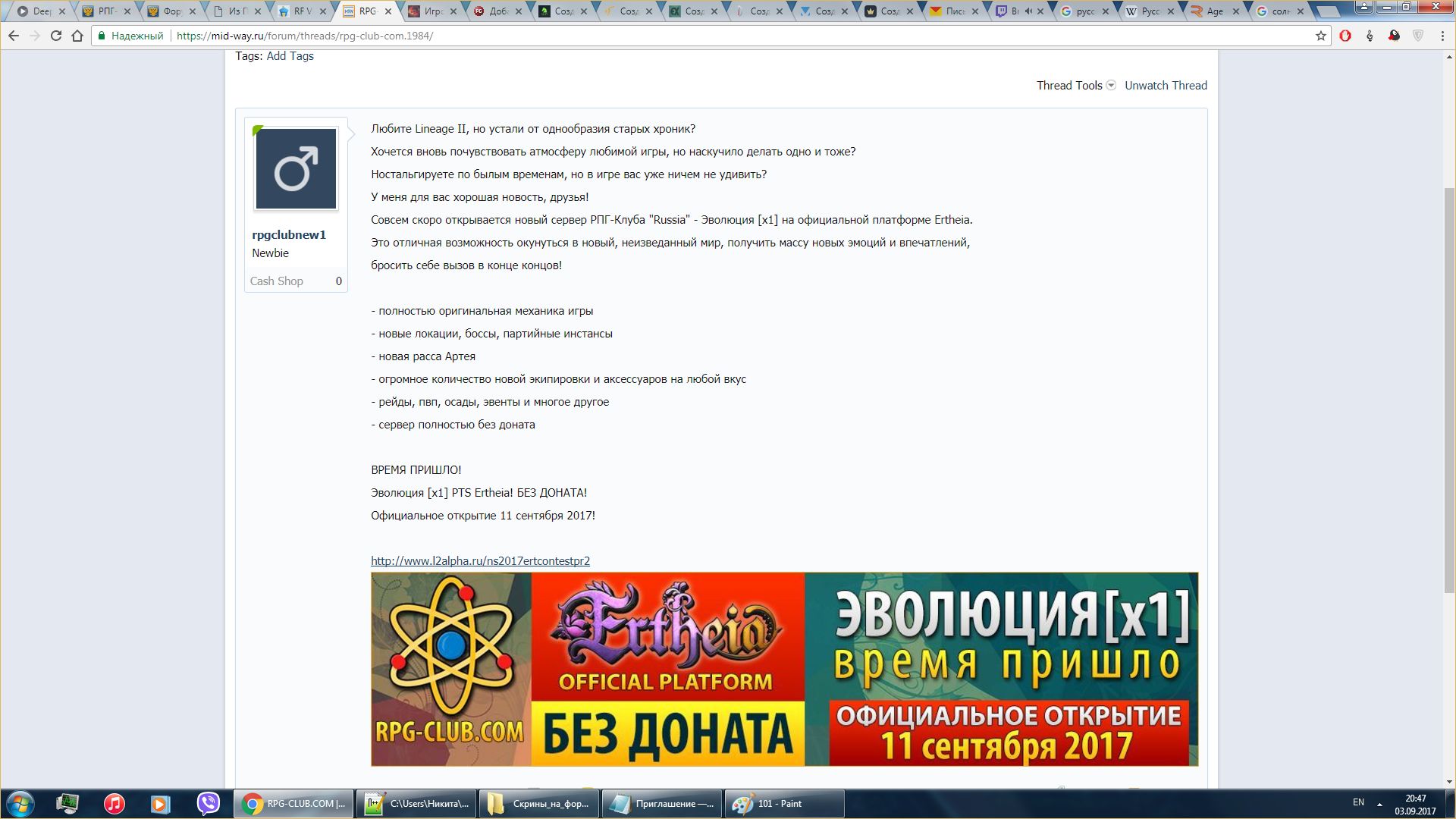This screenshot has width=1456, height=819.
Task: Open the Cash Shop link
Action: point(277,281)
